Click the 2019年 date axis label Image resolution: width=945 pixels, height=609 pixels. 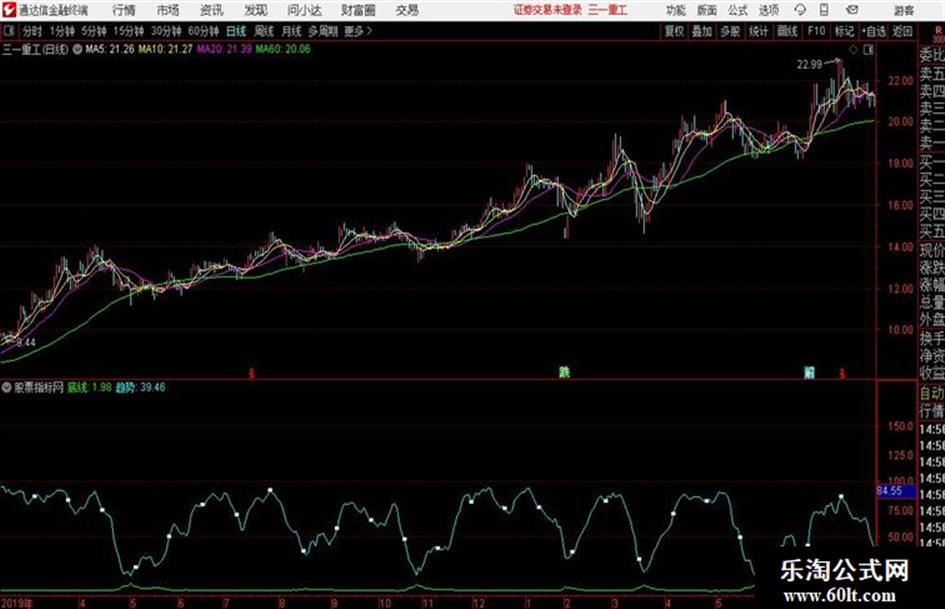17,603
